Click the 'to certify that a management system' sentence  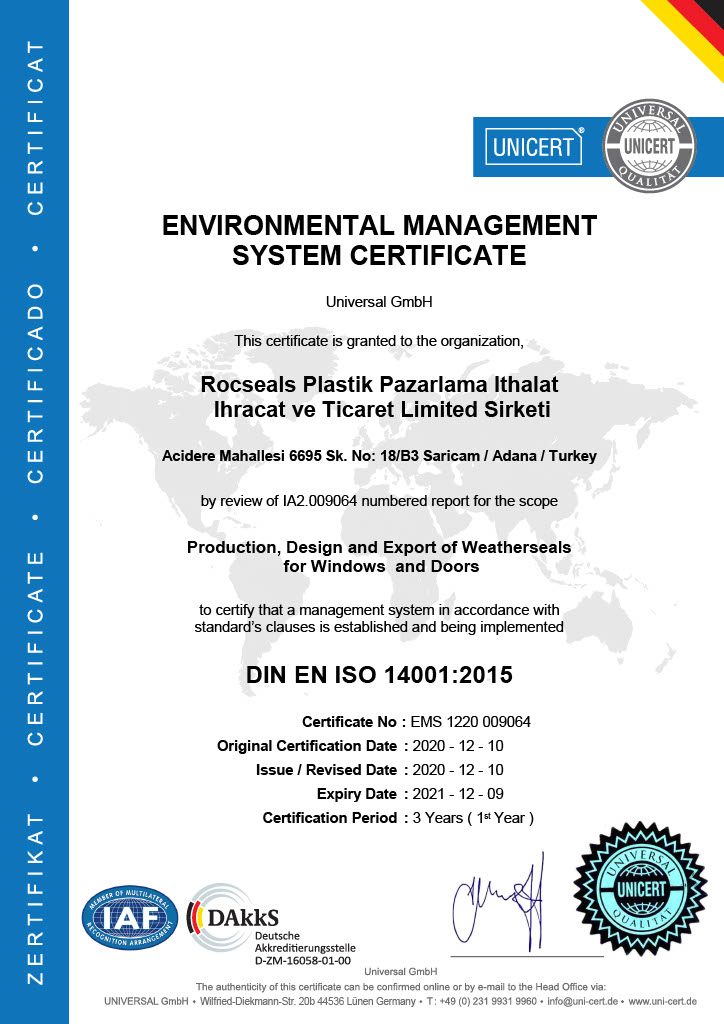click(x=379, y=618)
